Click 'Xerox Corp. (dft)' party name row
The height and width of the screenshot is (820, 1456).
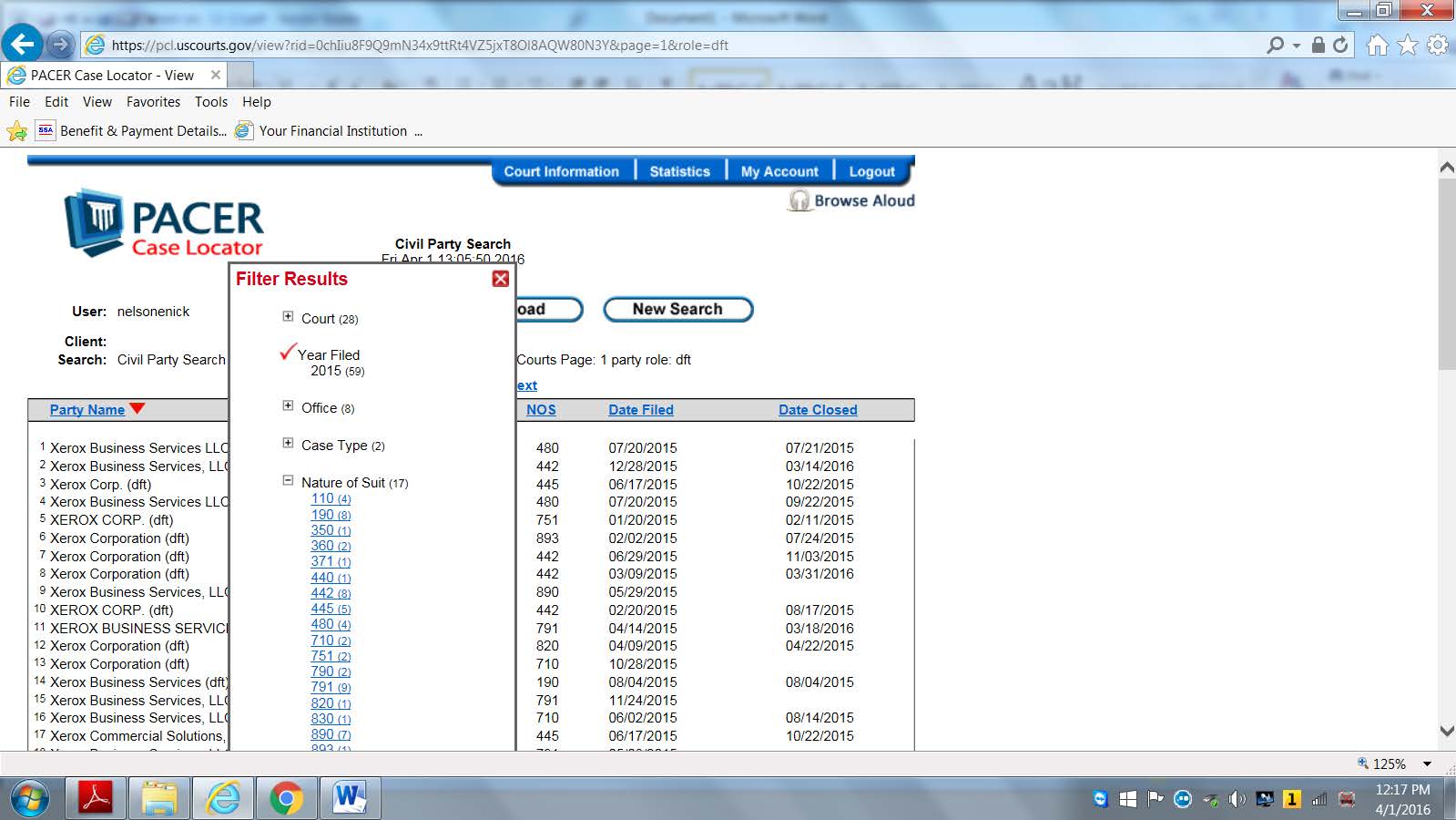(x=100, y=485)
